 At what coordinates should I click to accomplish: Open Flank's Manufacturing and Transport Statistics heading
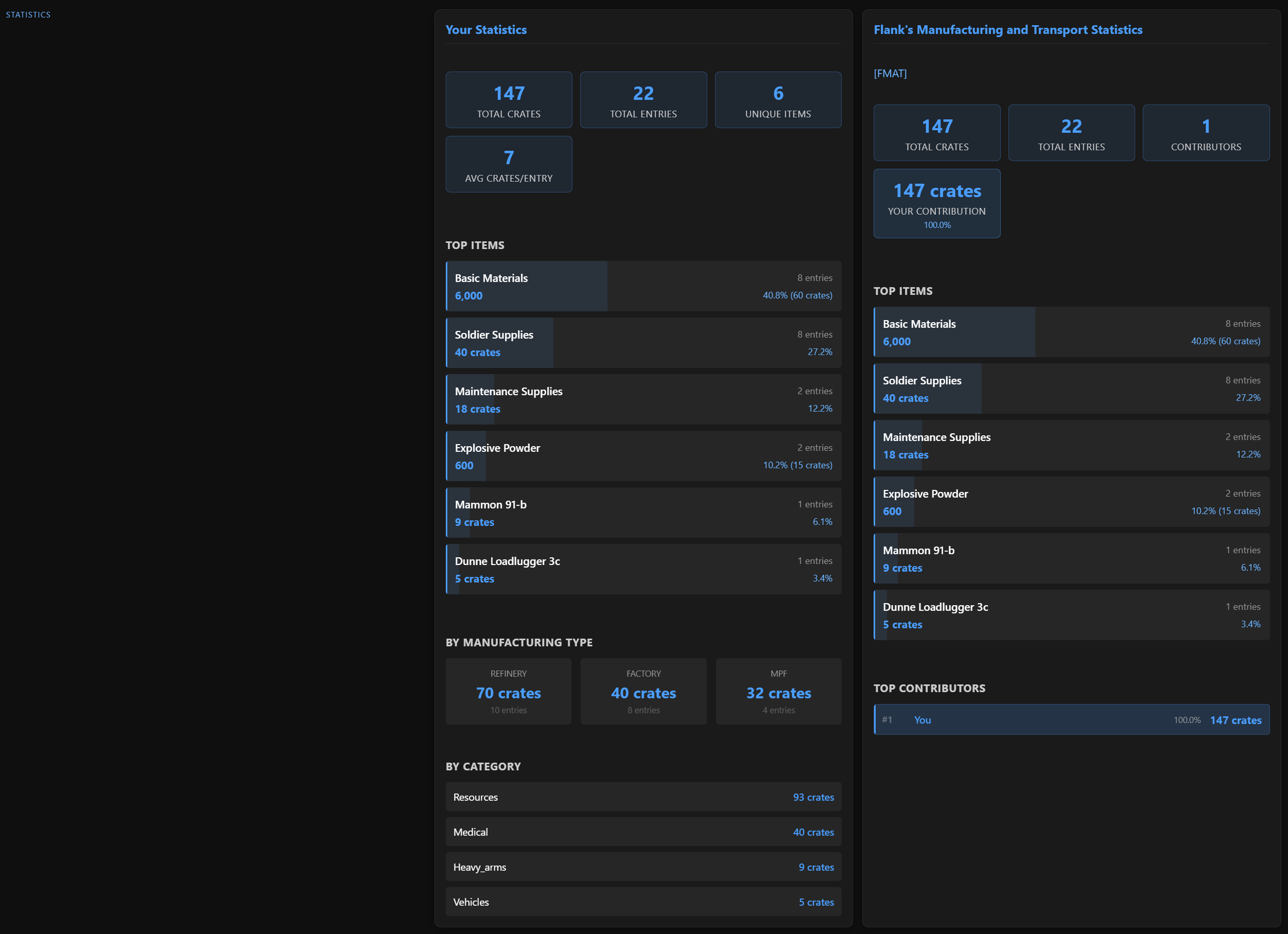[1007, 29]
